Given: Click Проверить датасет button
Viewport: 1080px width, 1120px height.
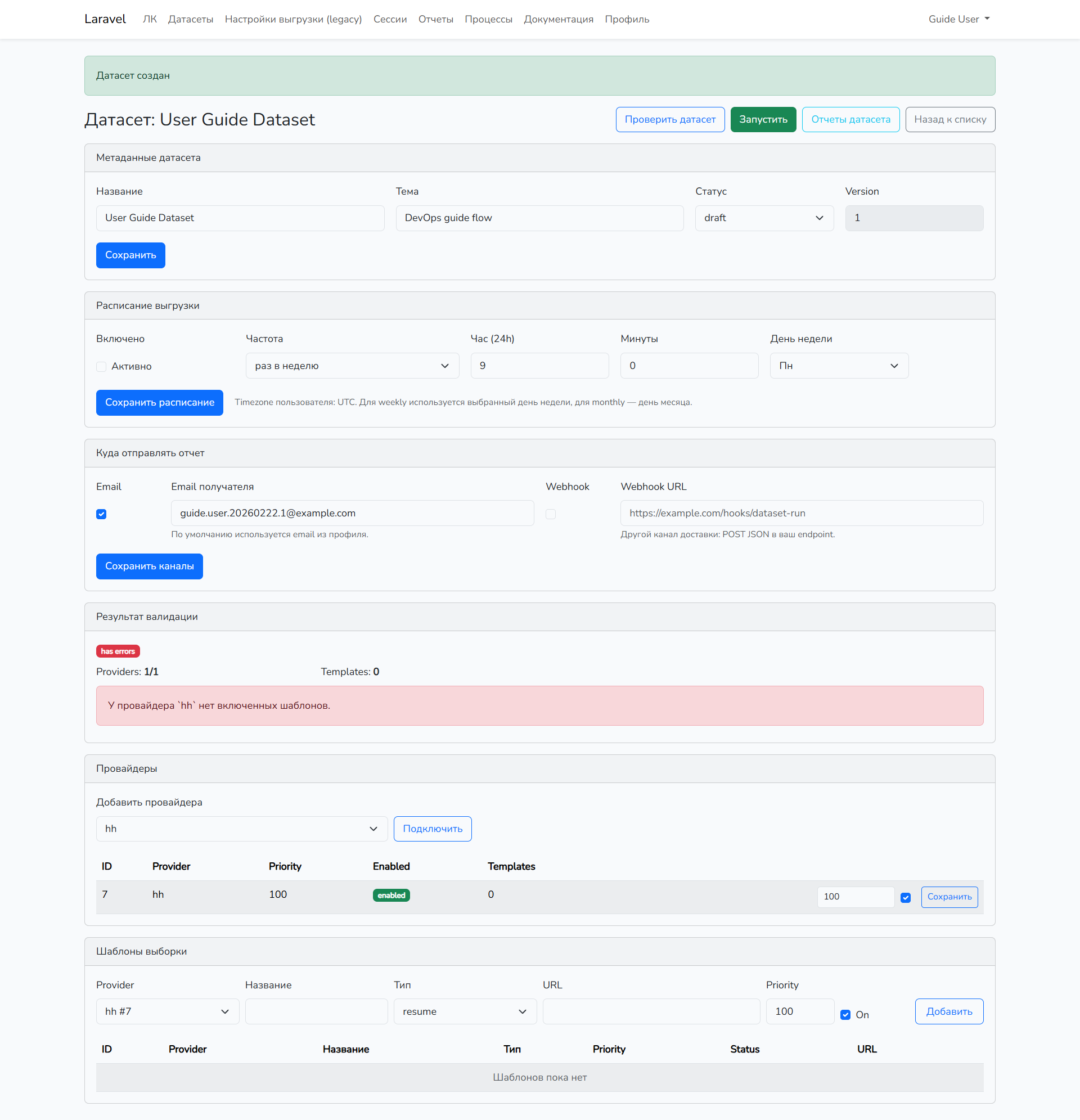Looking at the screenshot, I should pyautogui.click(x=670, y=119).
